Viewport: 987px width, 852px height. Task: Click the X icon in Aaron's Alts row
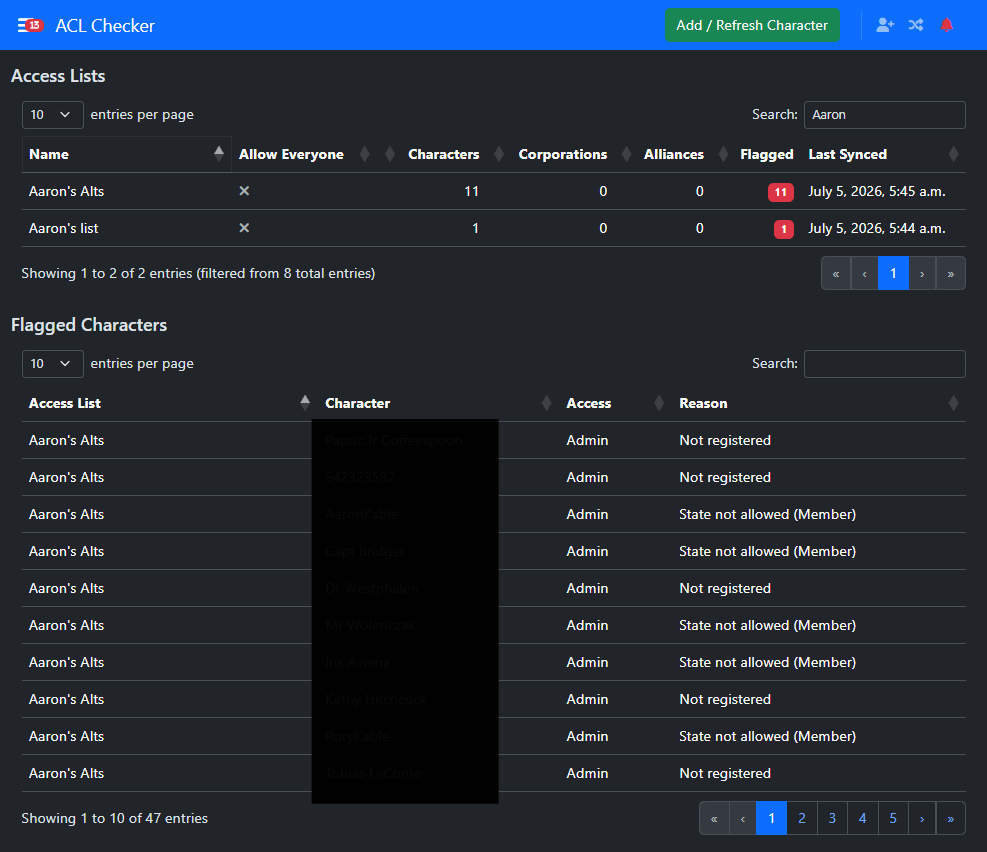[244, 191]
